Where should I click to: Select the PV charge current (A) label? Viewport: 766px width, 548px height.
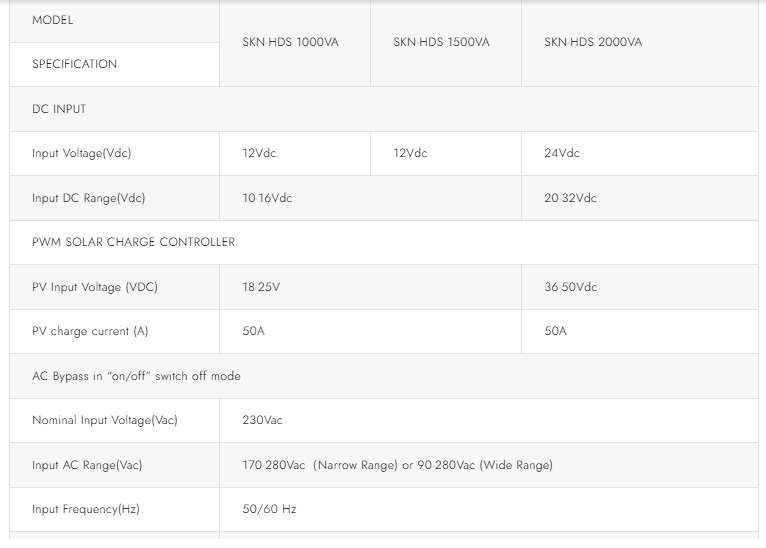click(x=90, y=331)
